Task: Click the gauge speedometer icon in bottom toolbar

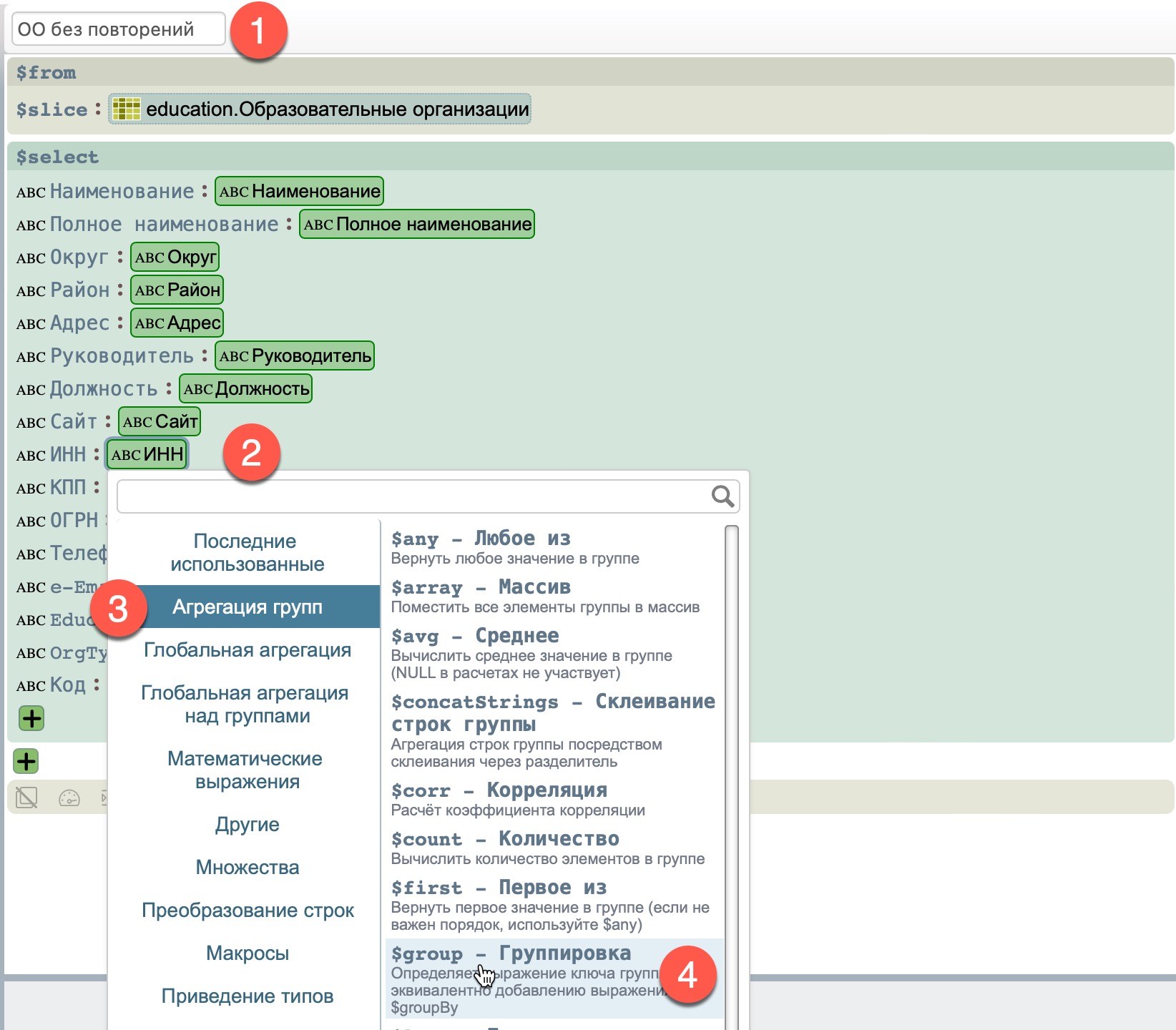Action: coord(69,798)
